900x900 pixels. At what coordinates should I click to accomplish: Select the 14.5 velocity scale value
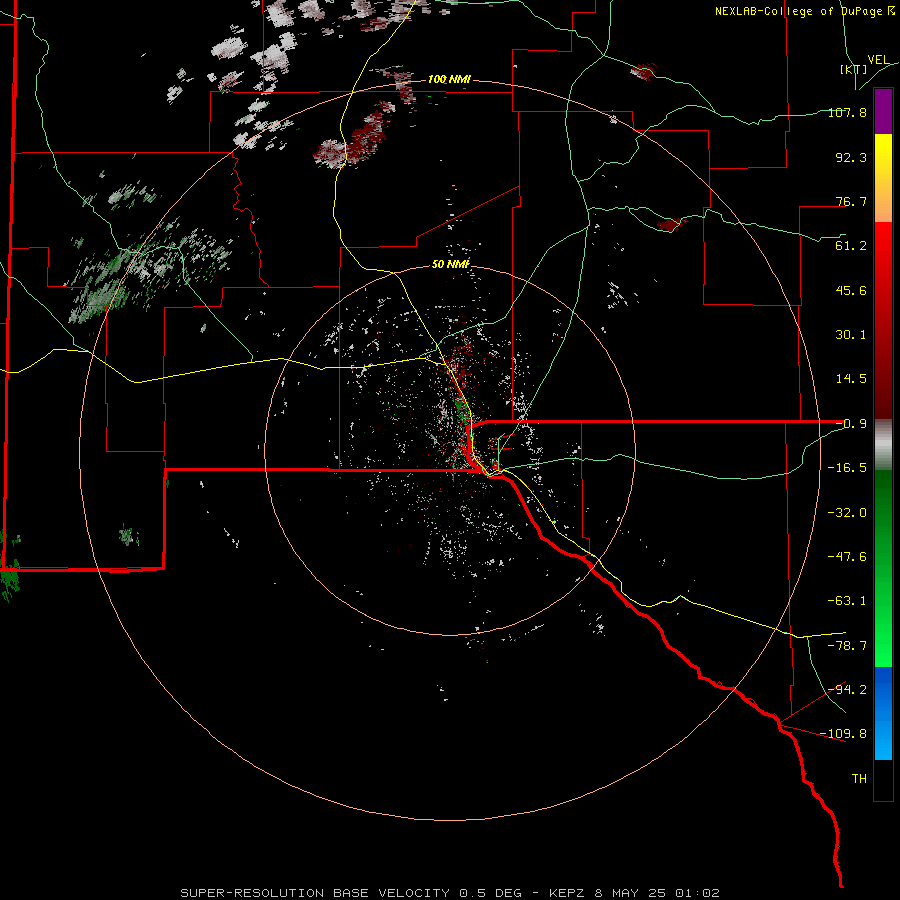(x=851, y=379)
